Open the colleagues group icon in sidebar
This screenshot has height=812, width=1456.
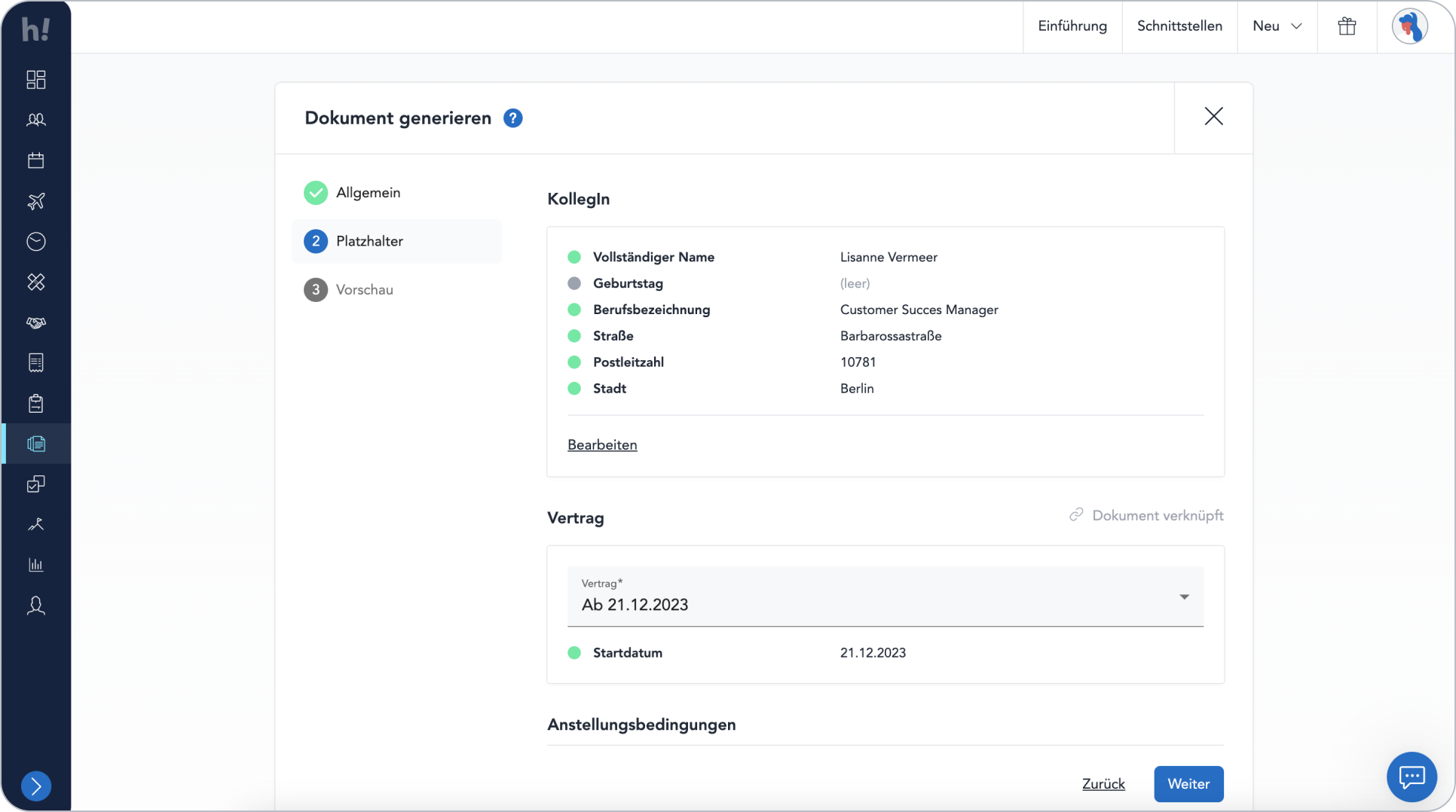click(x=35, y=120)
